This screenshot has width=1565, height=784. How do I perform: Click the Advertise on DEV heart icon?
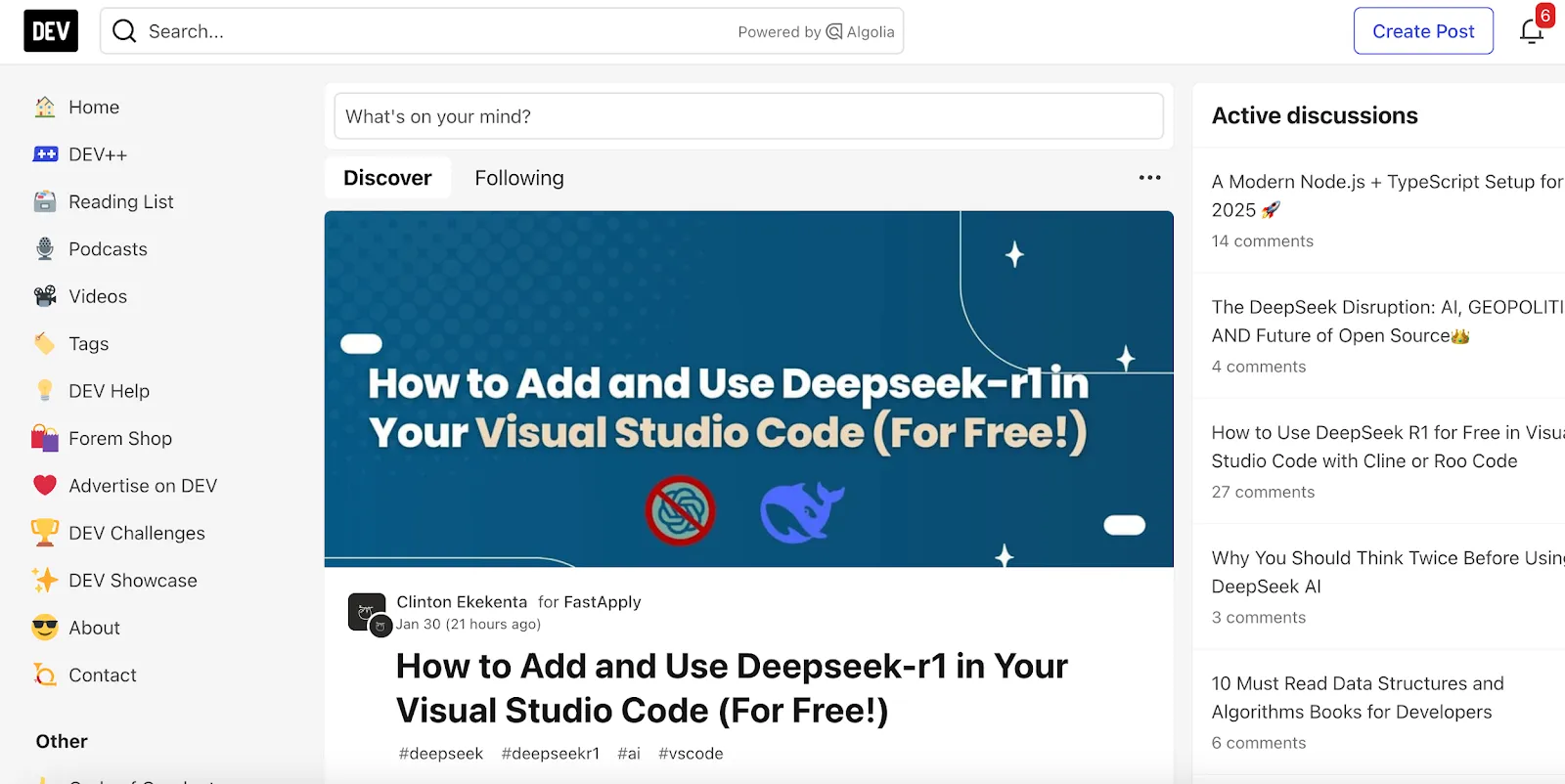point(45,486)
